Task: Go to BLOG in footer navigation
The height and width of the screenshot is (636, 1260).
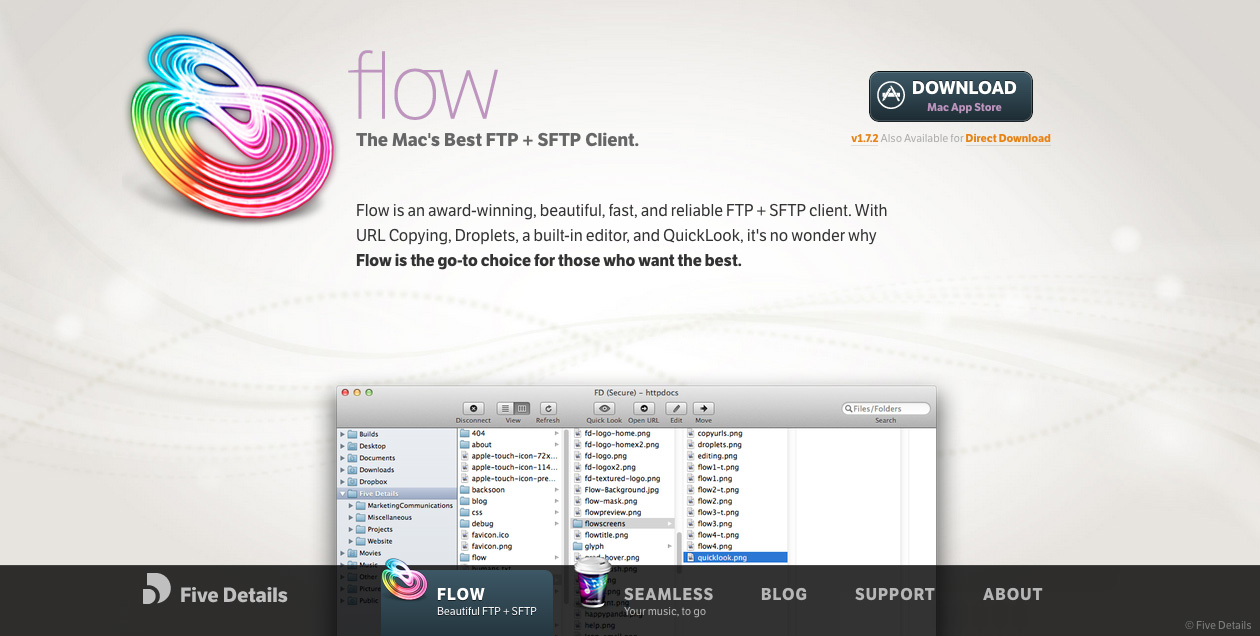Action: coord(784,594)
